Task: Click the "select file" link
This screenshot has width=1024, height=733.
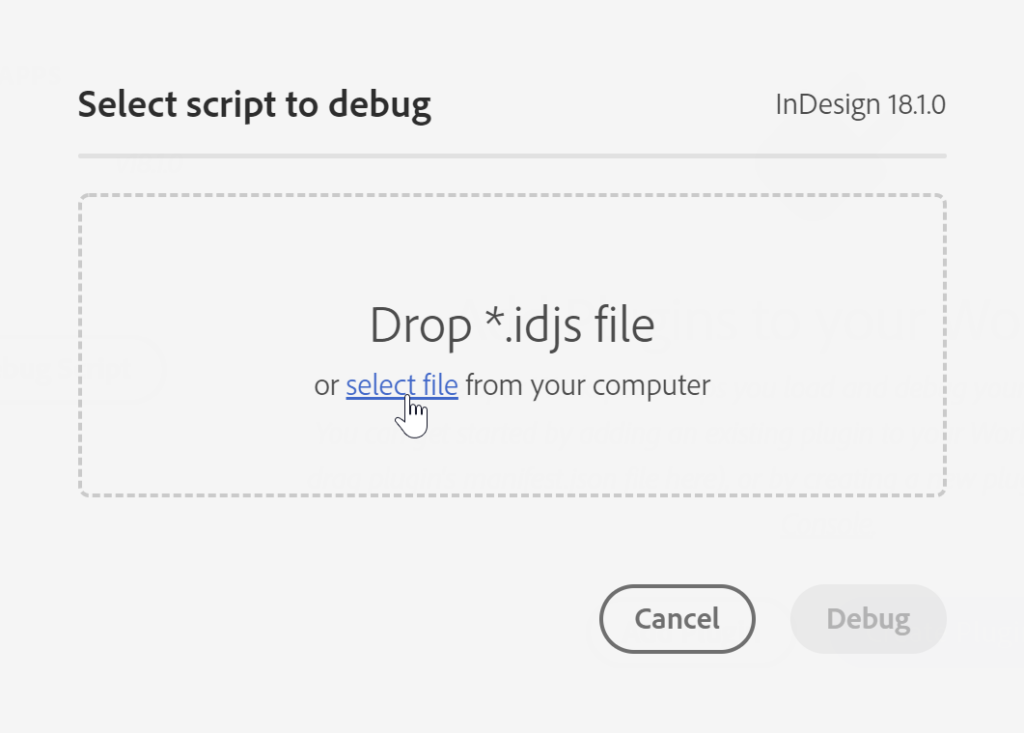Action: 402,385
